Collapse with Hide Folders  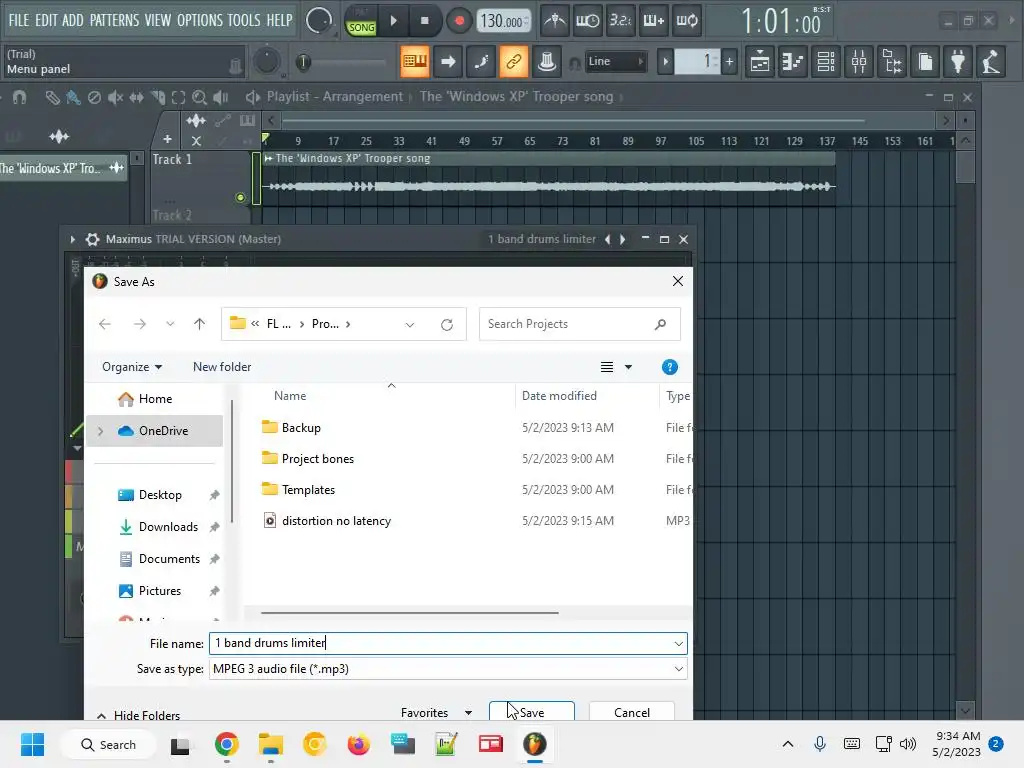138,716
